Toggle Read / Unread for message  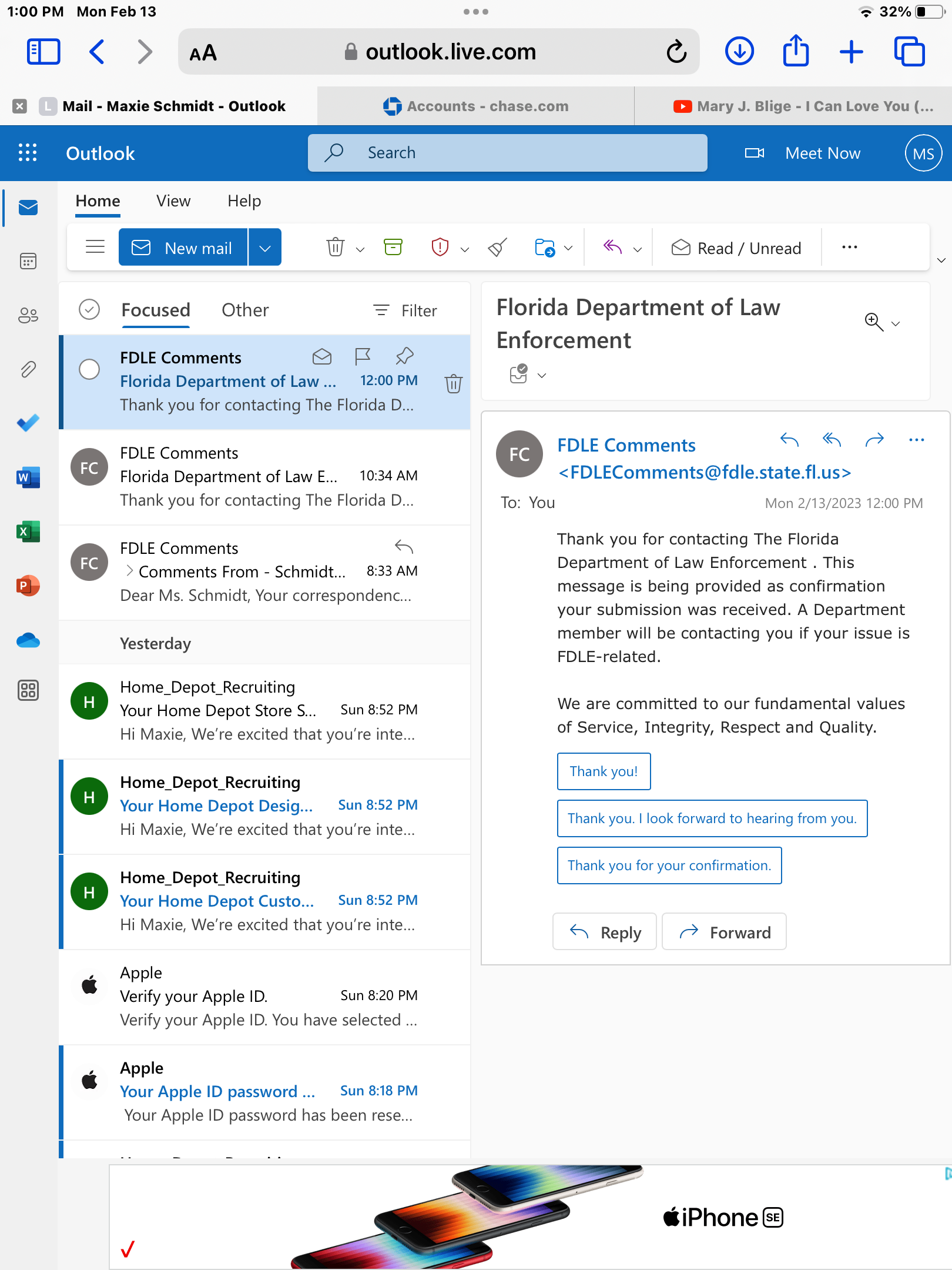tap(737, 248)
